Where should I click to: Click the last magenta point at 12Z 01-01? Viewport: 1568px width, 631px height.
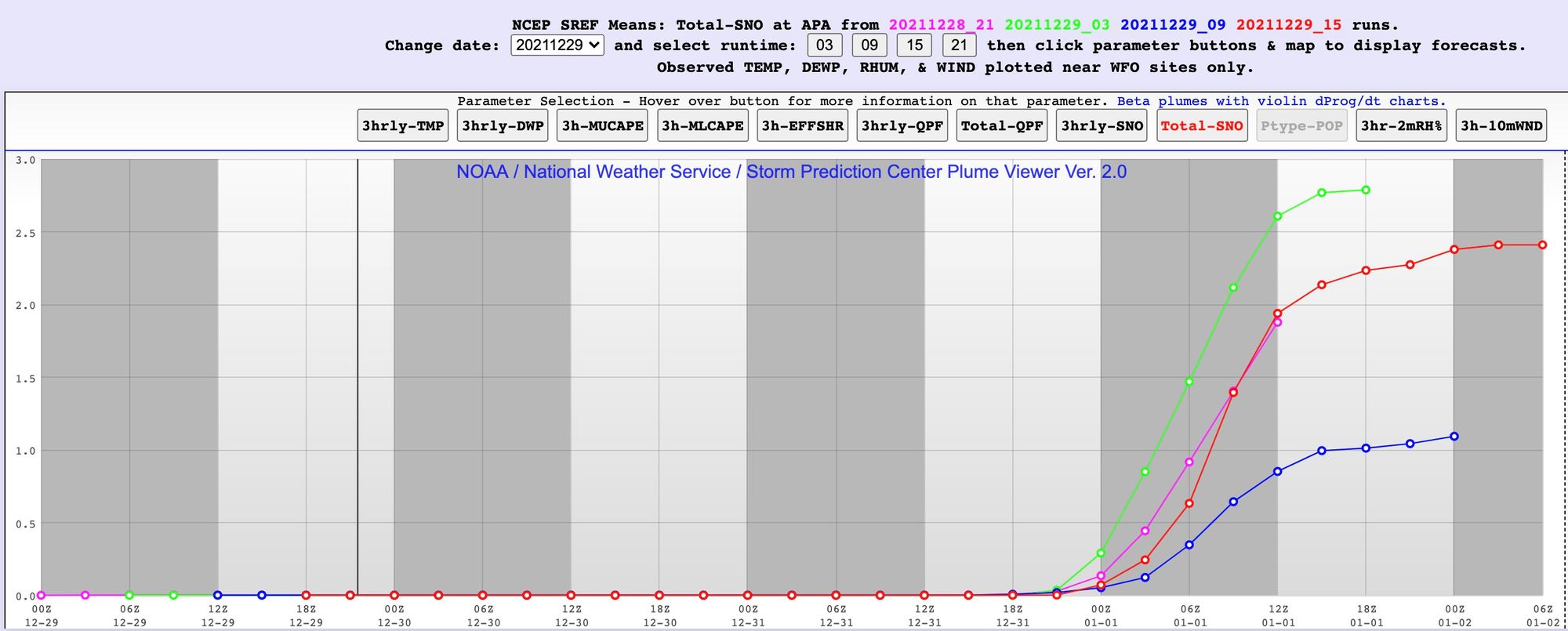pyautogui.click(x=1278, y=322)
